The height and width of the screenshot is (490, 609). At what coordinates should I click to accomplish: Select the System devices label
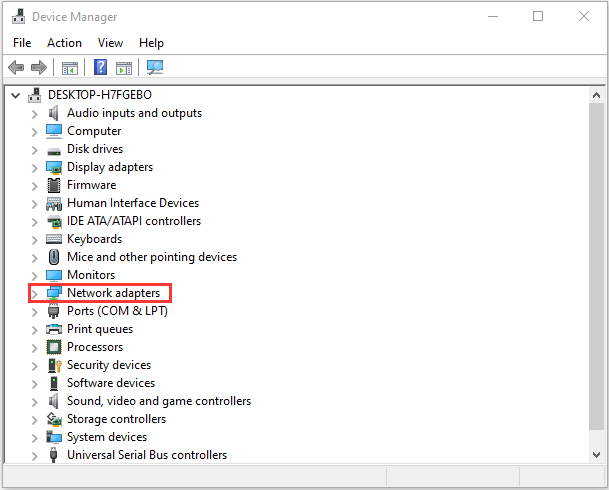coord(107,437)
